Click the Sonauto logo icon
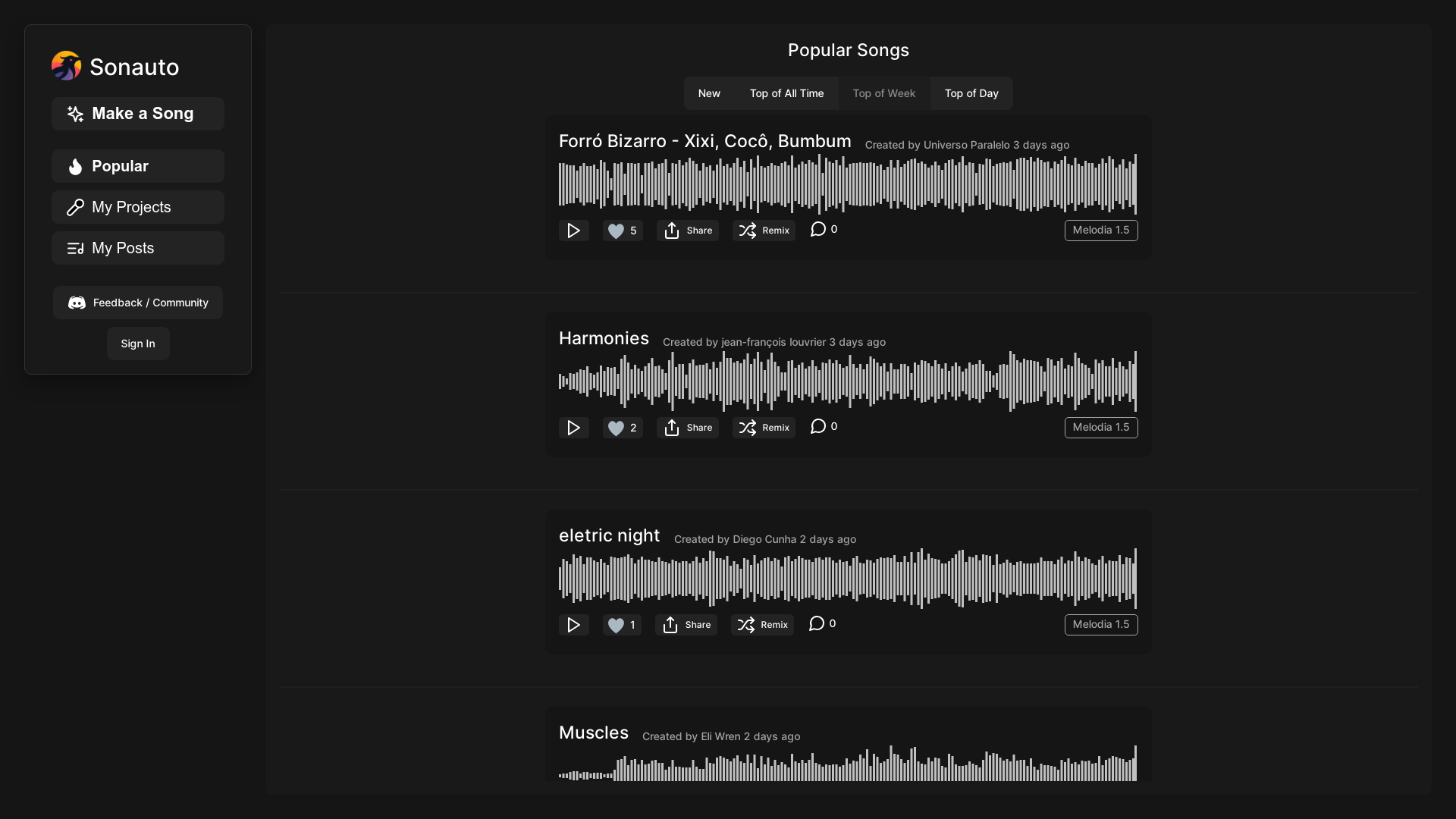The image size is (1456, 819). pos(66,66)
